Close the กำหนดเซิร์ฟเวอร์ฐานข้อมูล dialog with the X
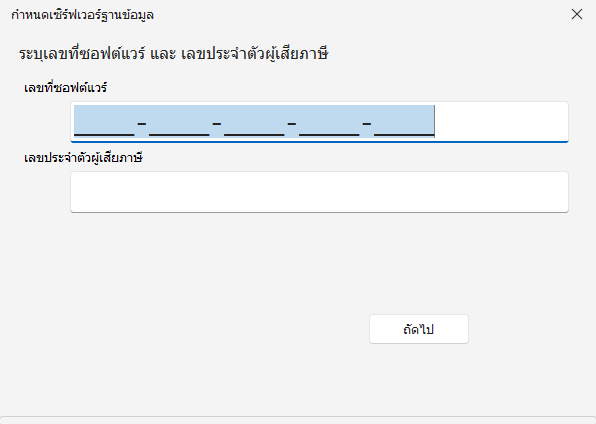 click(577, 14)
